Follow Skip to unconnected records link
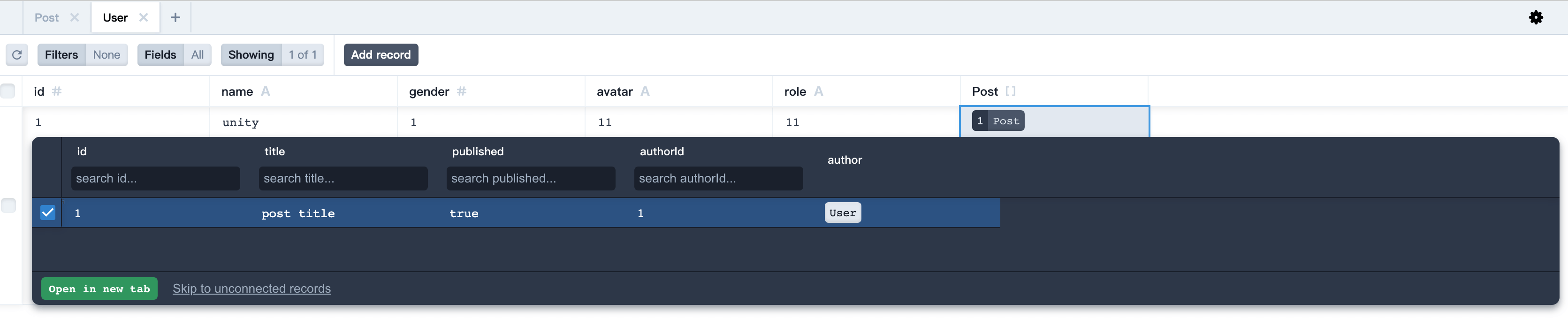Viewport: 1568px width, 319px height. pos(251,289)
